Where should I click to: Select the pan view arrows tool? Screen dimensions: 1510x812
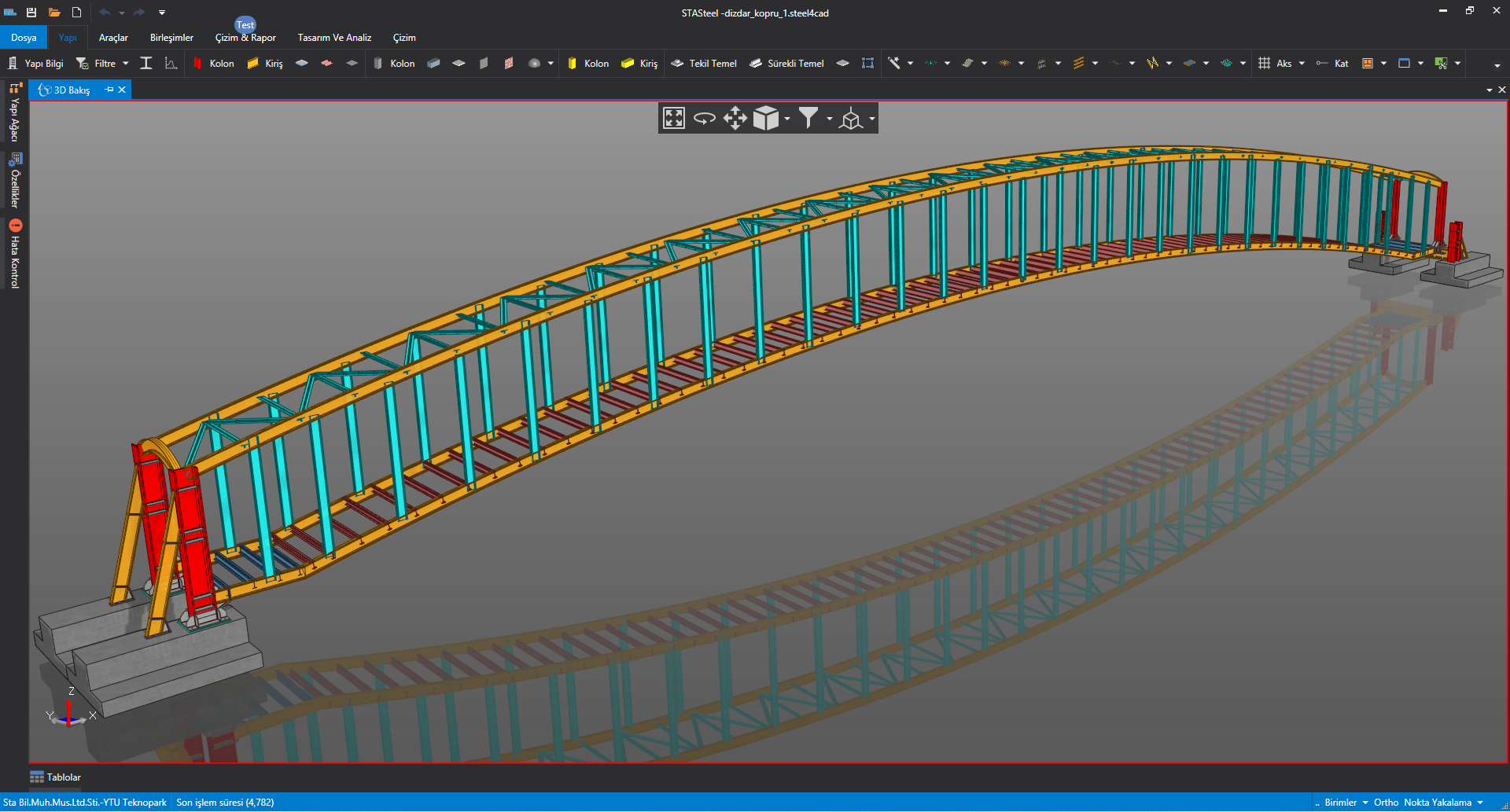click(x=735, y=118)
